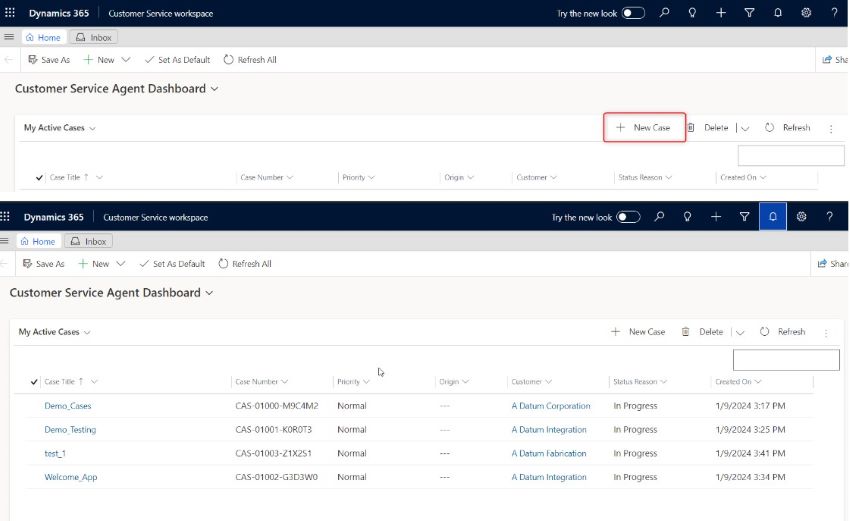
Task: Open app launcher waffle in upper window
Action: point(10,12)
